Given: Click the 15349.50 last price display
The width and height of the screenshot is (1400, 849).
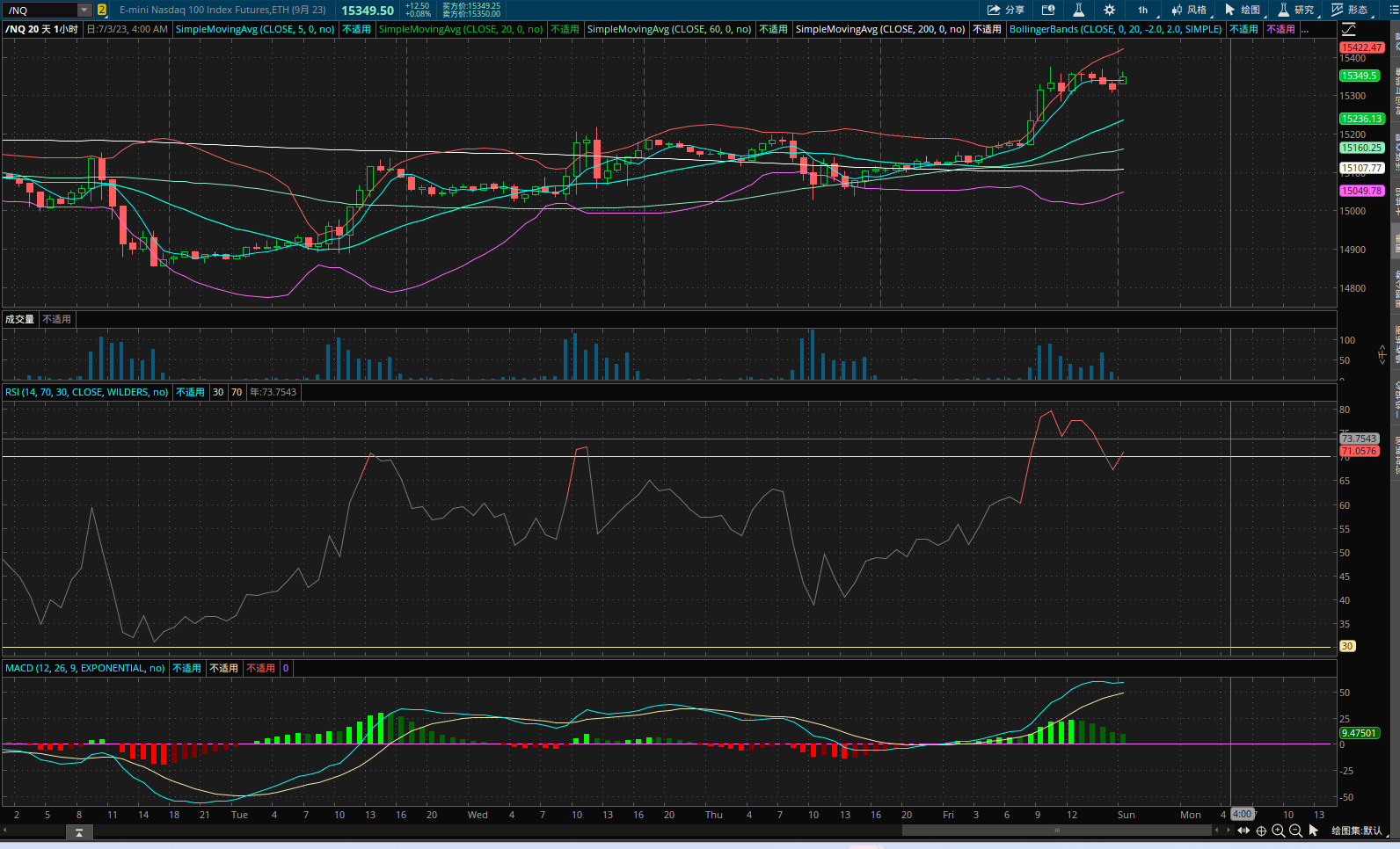Looking at the screenshot, I should 368,11.
